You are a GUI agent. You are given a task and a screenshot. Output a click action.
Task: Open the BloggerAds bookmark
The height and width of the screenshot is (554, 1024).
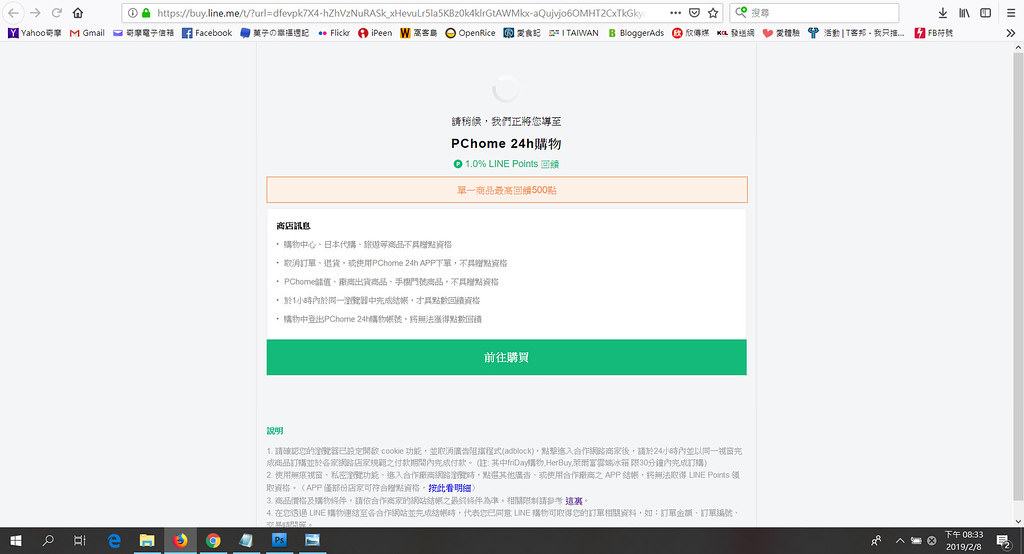(x=635, y=33)
